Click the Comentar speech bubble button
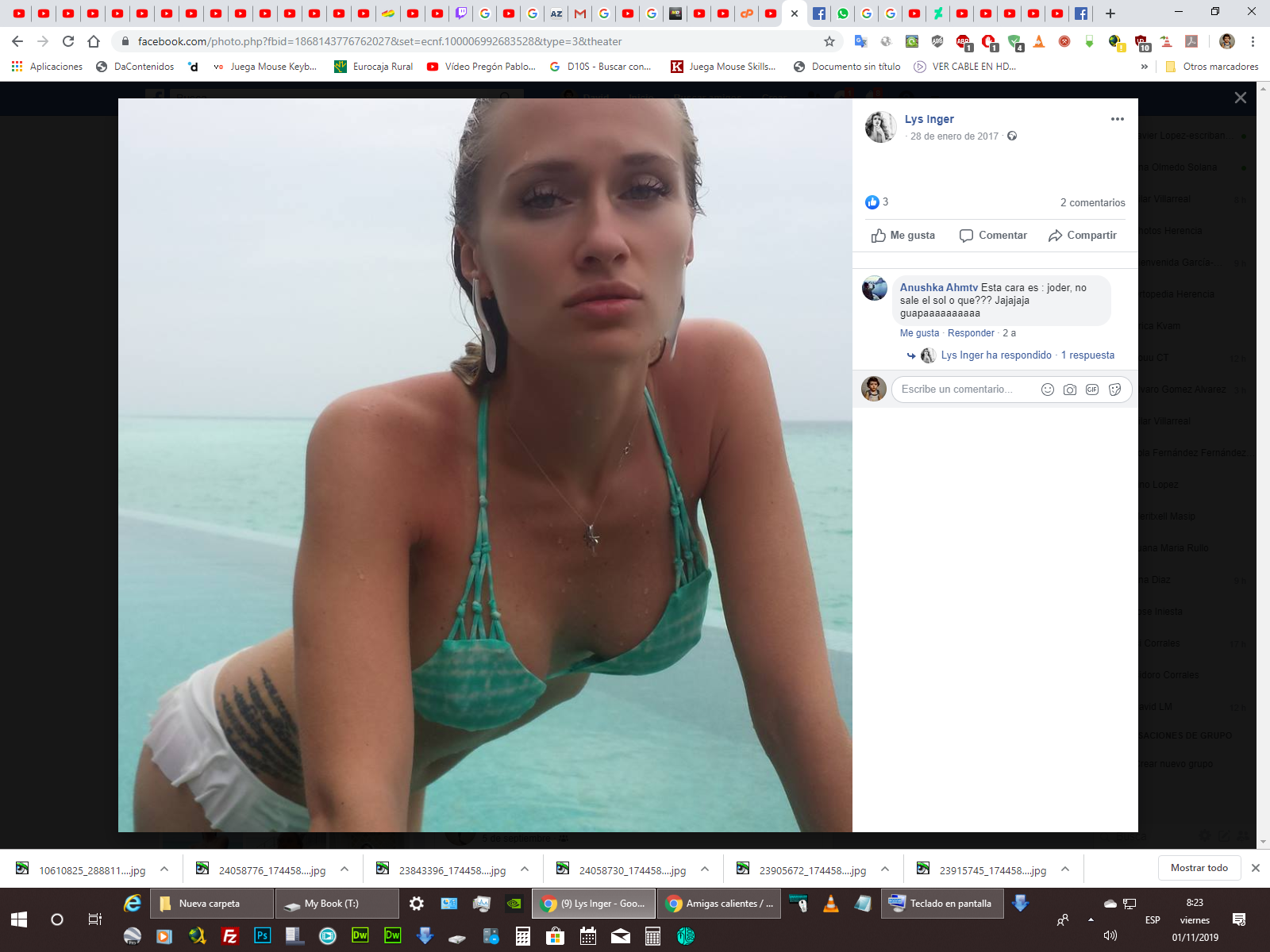This screenshot has height=952, width=1270. coord(993,236)
